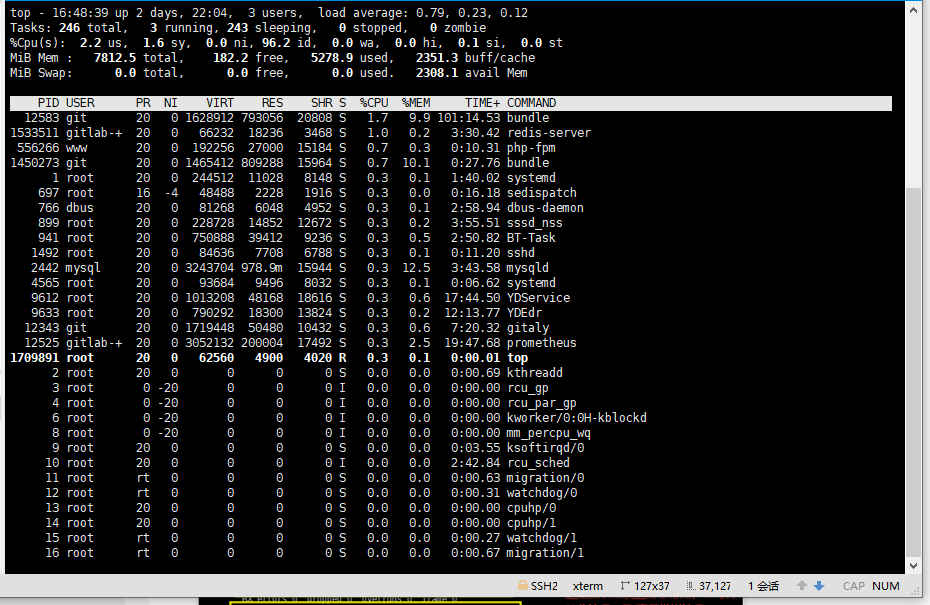The height and width of the screenshot is (605, 930).
Task: Click the gitaly command
Action: click(527, 327)
